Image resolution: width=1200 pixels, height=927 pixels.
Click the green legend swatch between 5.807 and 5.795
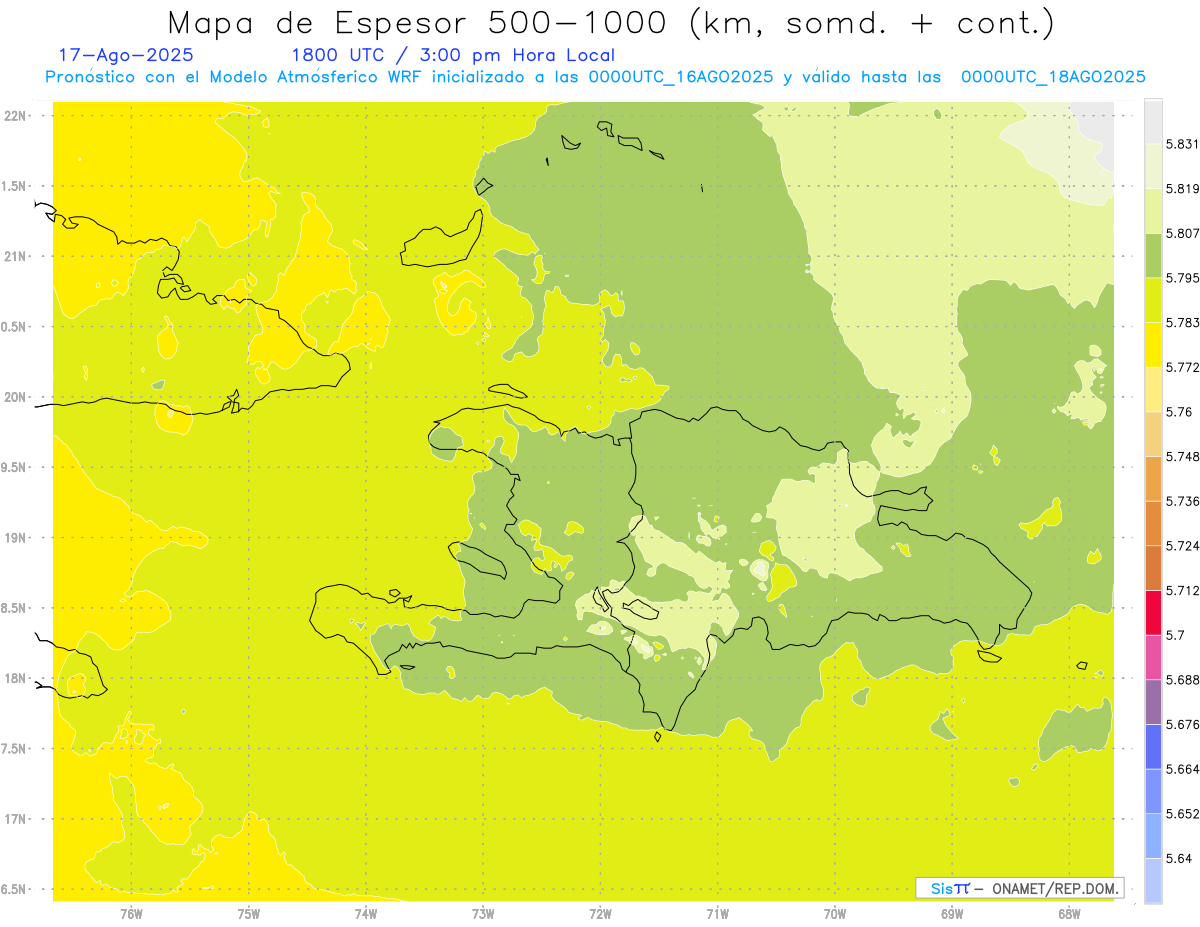coord(1153,255)
